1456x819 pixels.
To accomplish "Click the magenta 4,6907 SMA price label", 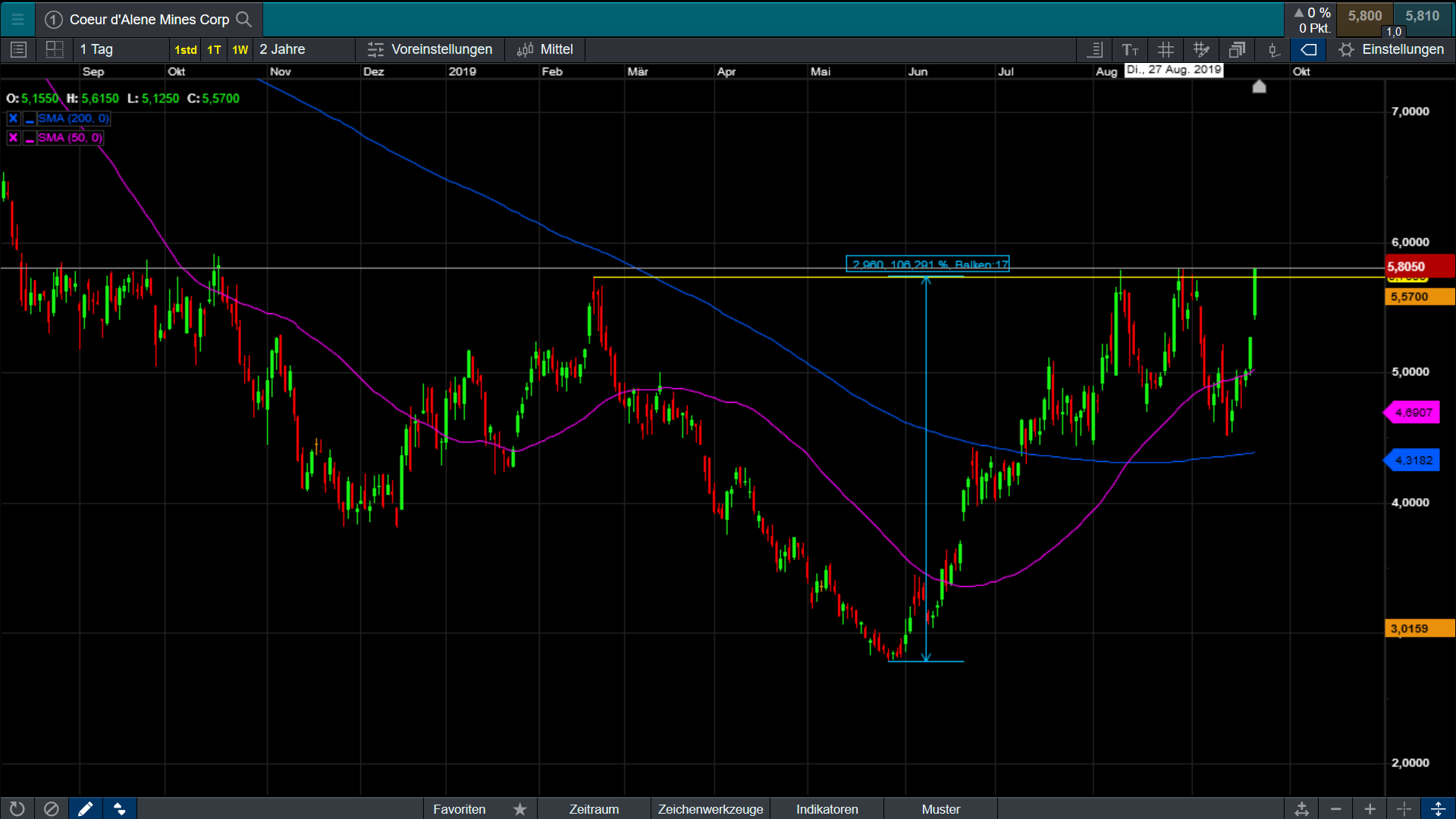I will pos(1413,413).
